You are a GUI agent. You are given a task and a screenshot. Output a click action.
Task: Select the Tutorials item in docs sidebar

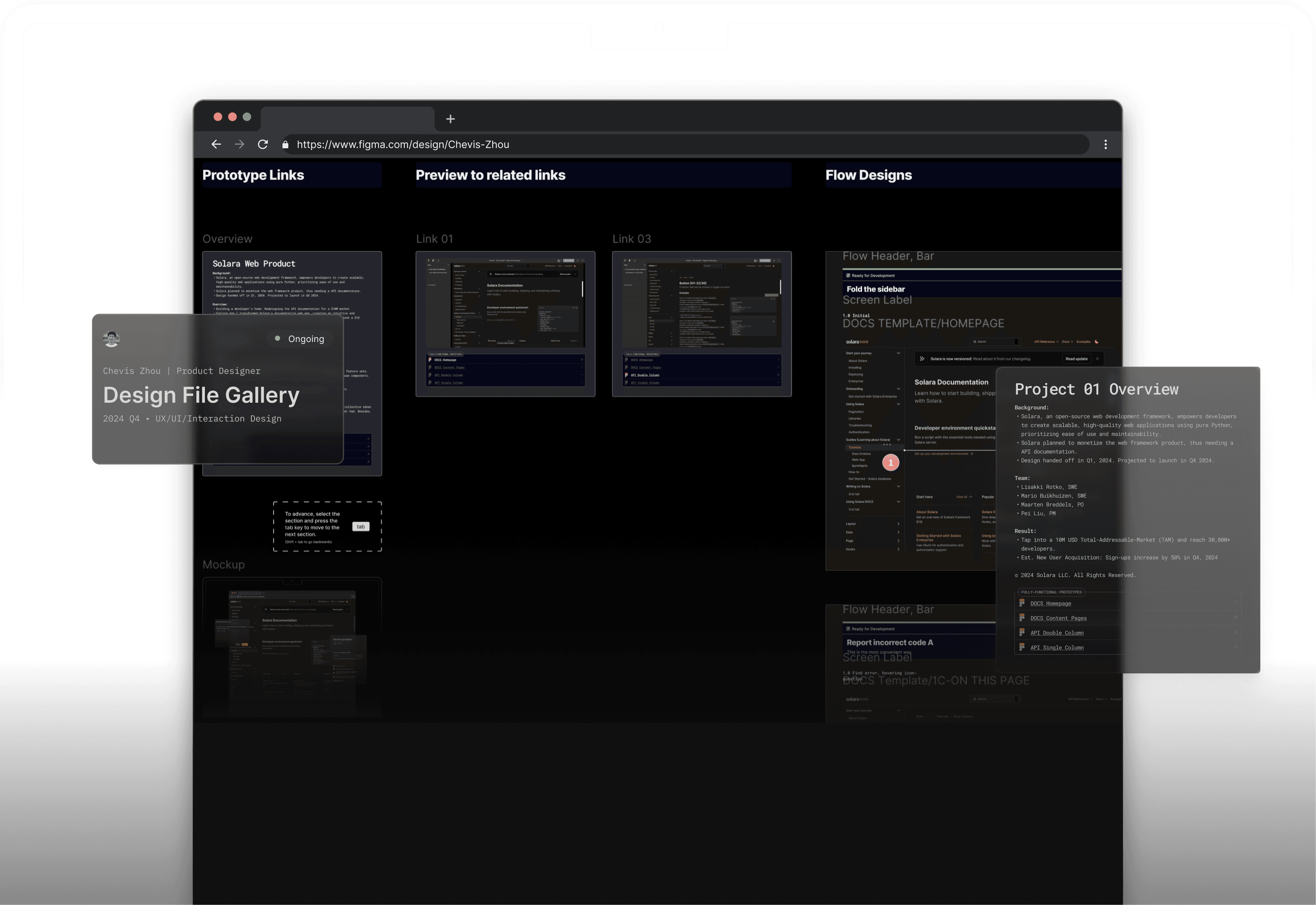click(854, 448)
